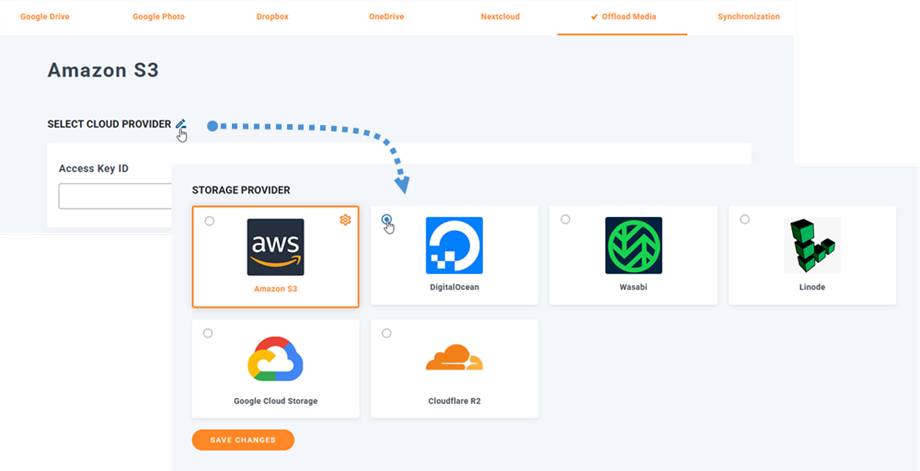The width and height of the screenshot is (920, 471).
Task: Click the Amazon S3 AWS logo
Action: tap(275, 246)
